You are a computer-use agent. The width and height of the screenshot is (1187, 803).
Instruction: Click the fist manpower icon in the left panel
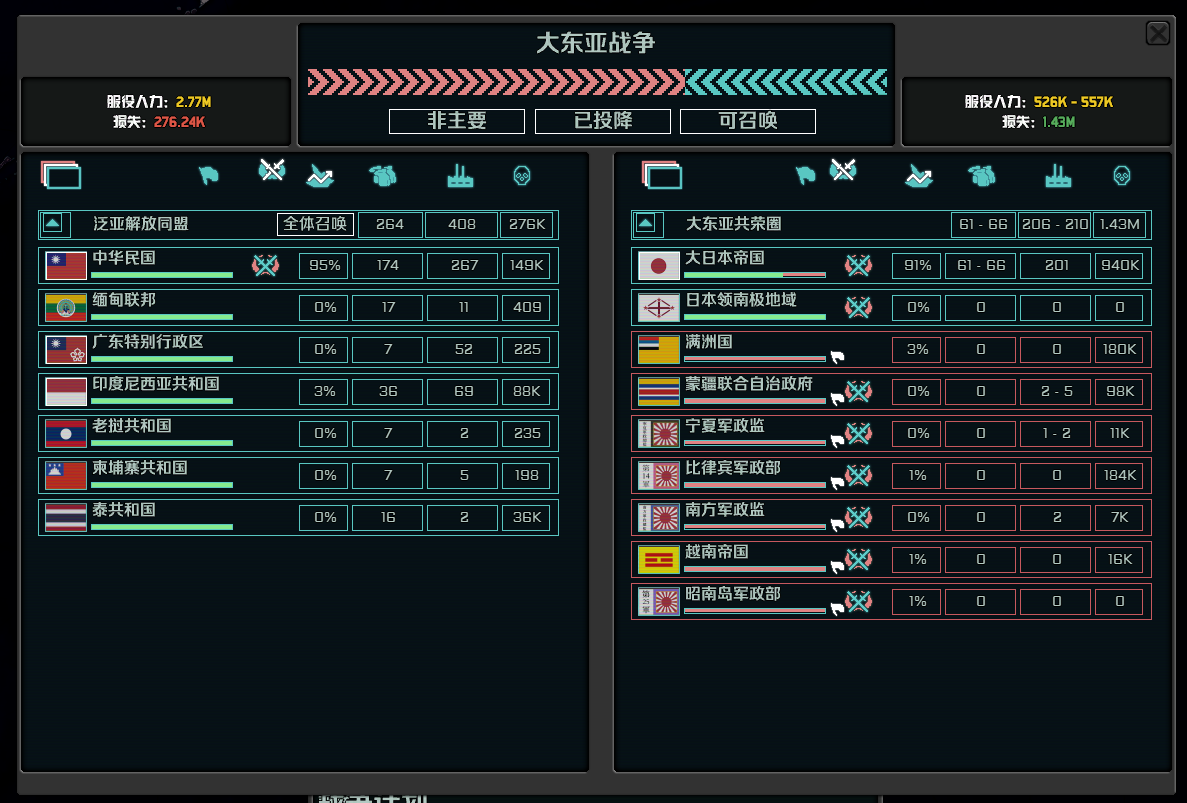pyautogui.click(x=383, y=176)
